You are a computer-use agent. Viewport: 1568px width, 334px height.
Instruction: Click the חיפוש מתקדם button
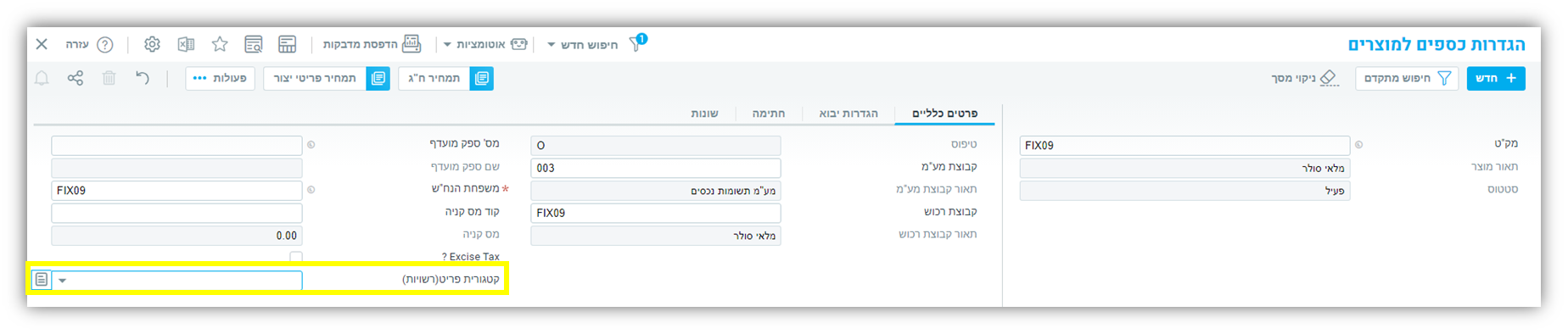[x=1407, y=78]
